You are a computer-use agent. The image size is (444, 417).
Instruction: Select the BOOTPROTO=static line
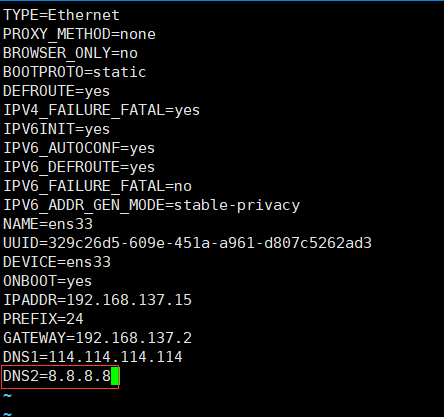point(75,72)
